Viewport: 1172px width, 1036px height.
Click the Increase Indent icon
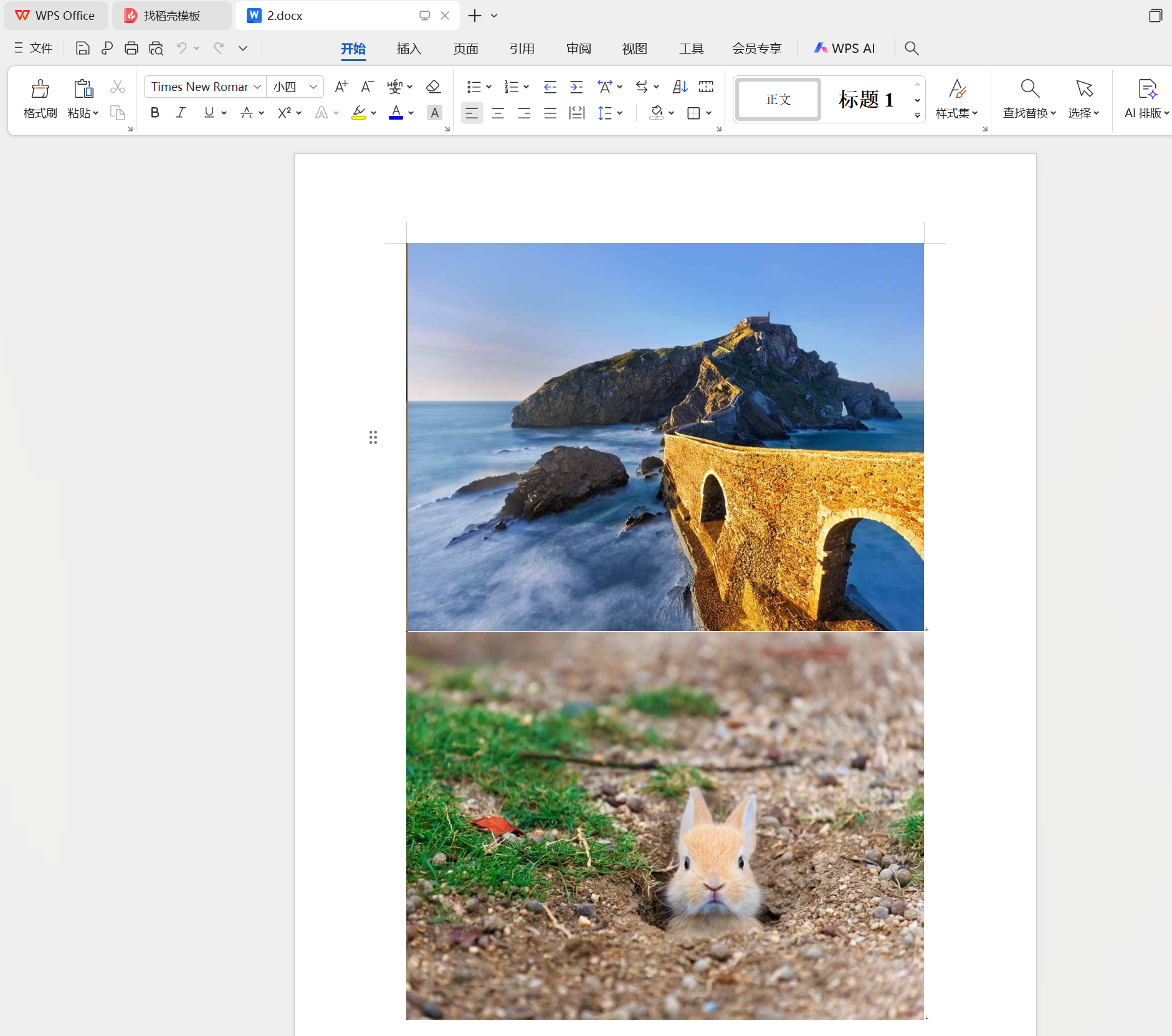click(x=576, y=87)
